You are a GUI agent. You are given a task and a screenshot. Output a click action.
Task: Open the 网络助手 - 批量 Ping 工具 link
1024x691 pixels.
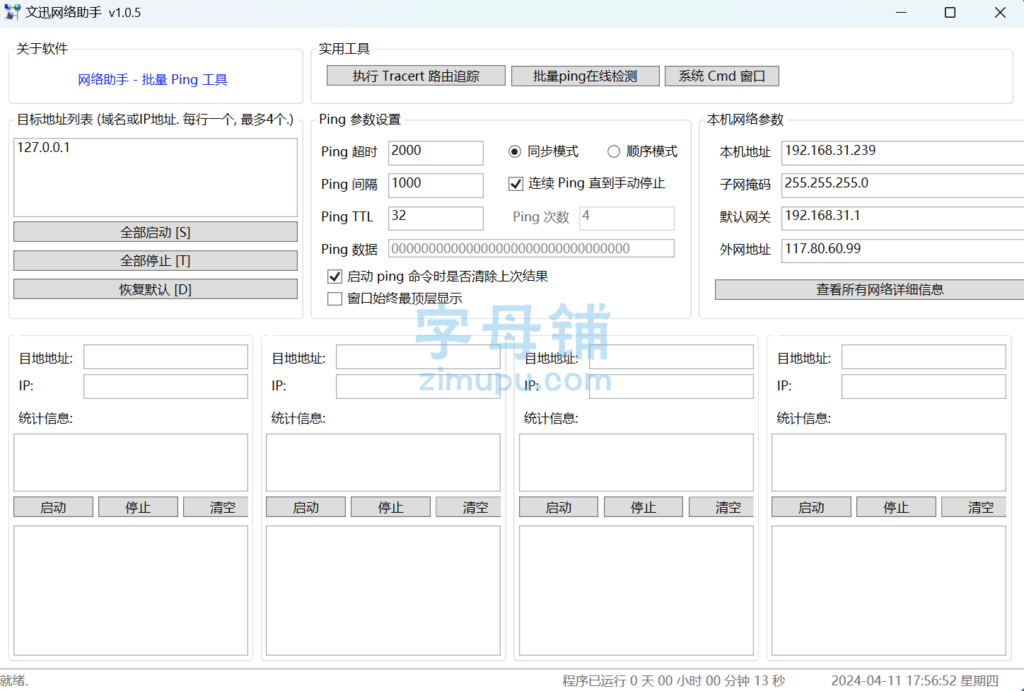[153, 80]
